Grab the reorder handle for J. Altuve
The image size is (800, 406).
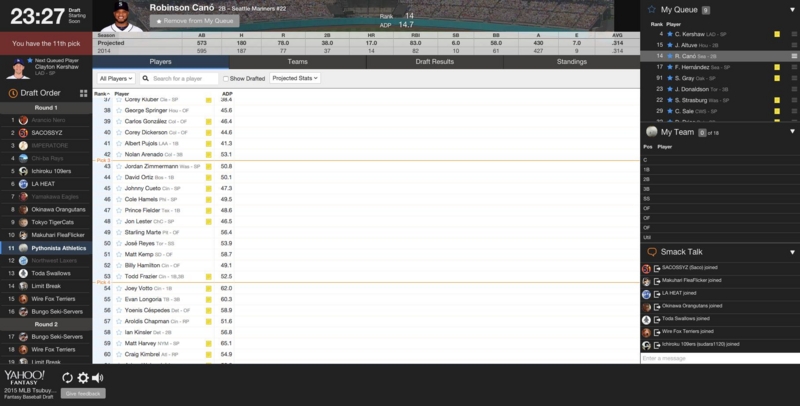pos(794,45)
